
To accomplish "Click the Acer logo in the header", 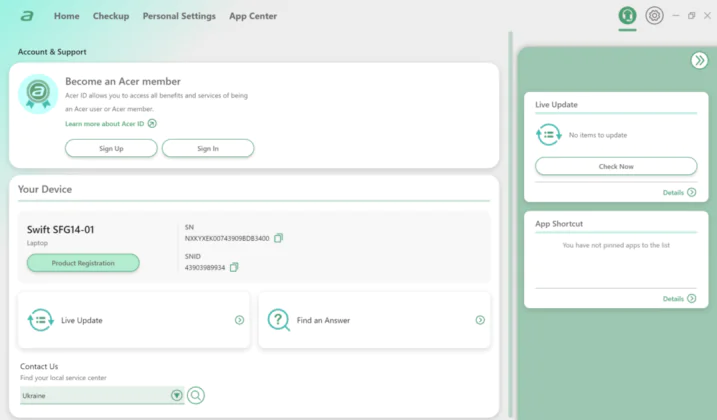I will pos(27,16).
